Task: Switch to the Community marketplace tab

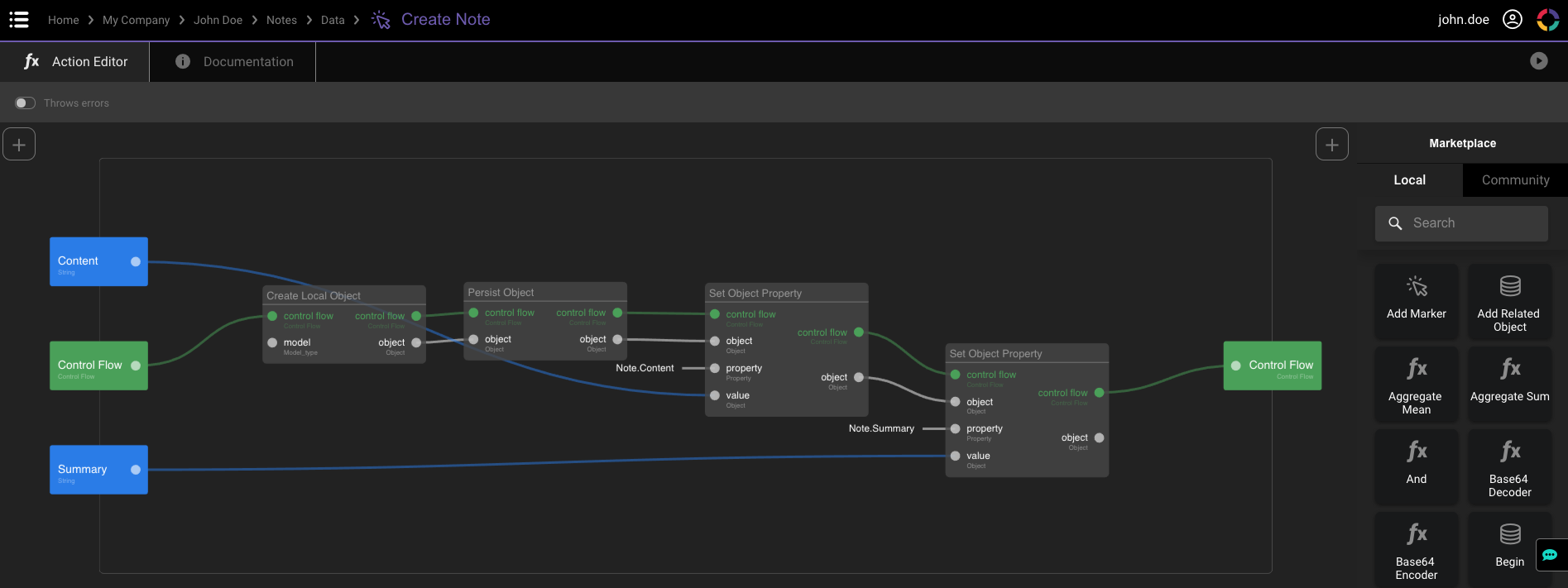Action: coord(1514,180)
